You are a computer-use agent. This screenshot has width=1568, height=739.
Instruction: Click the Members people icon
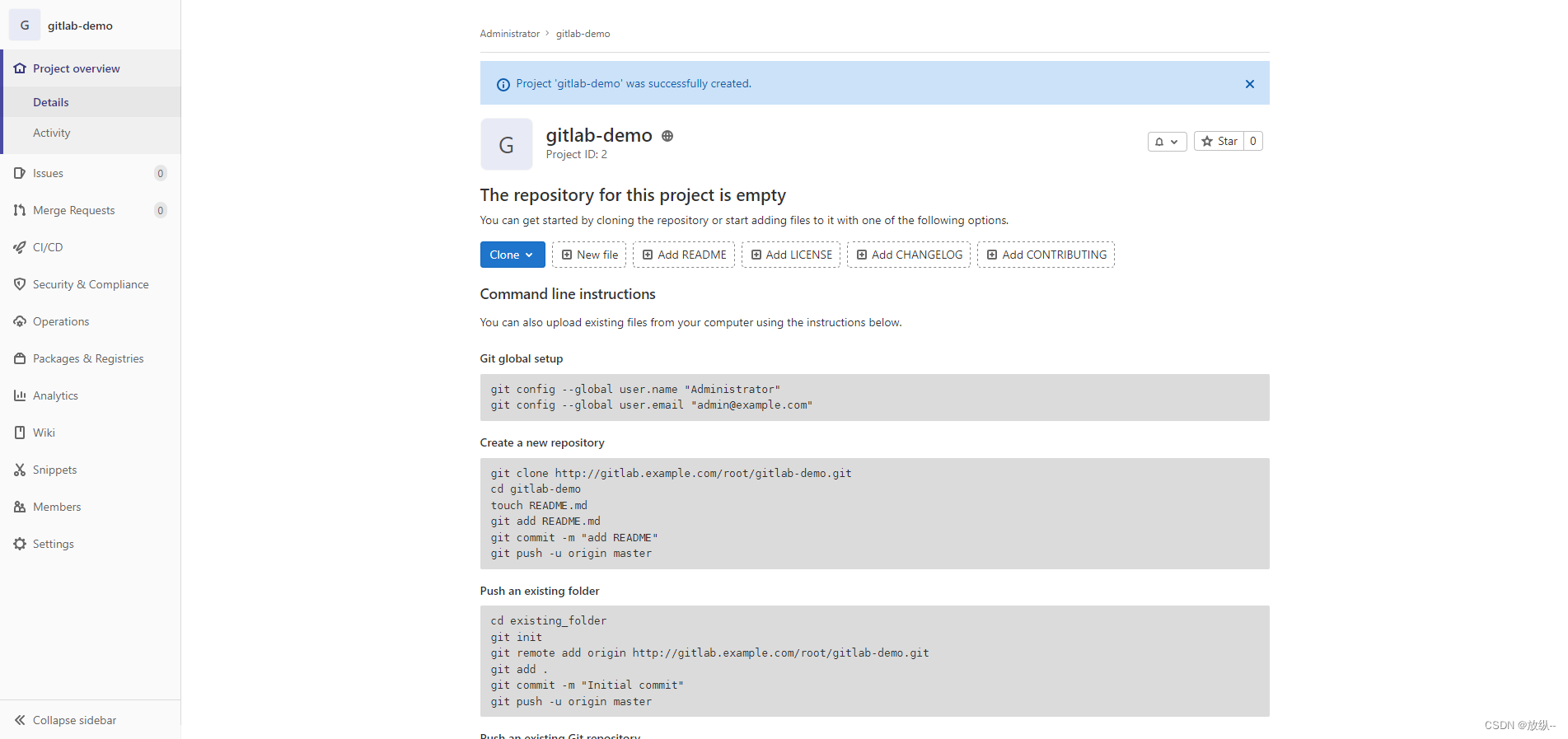pos(20,507)
